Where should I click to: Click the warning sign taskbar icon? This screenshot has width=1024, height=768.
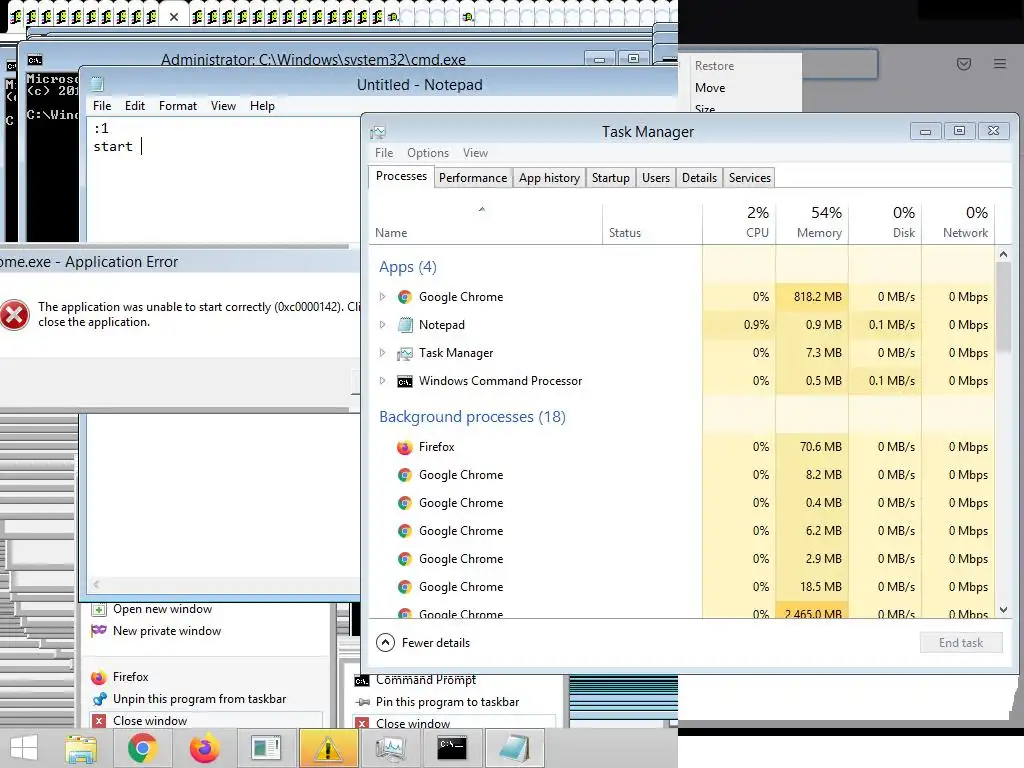[328, 748]
